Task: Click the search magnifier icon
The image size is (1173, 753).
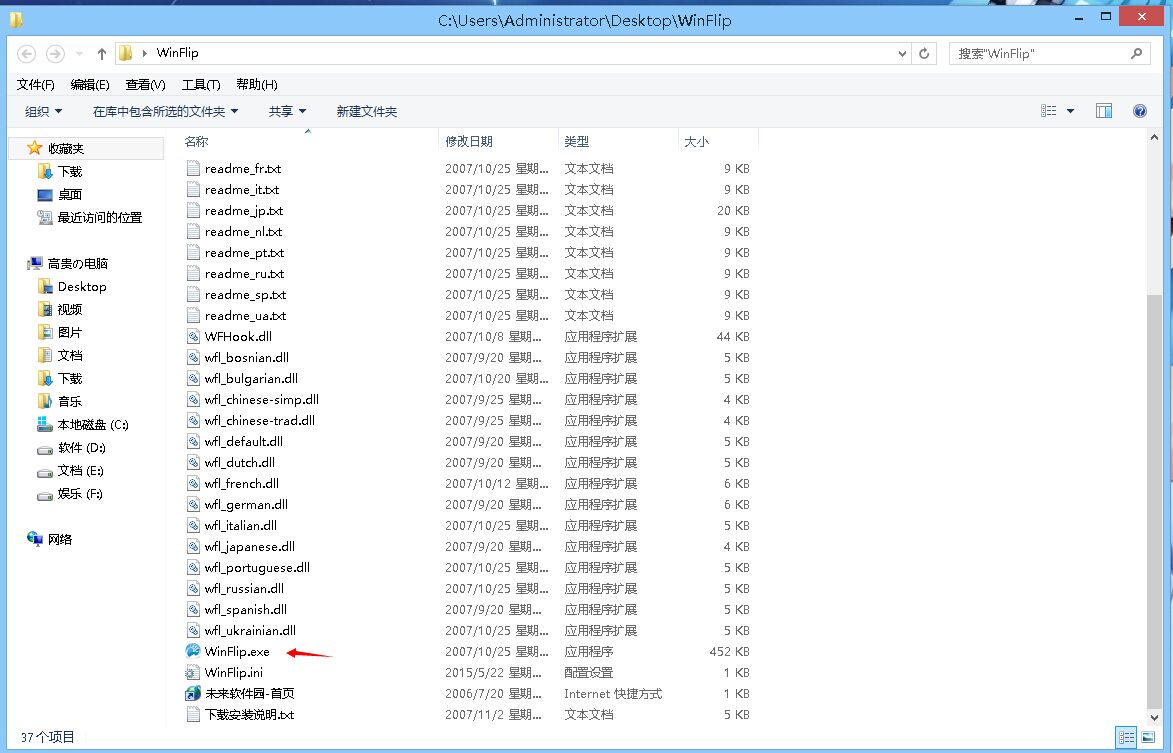Action: (1136, 53)
